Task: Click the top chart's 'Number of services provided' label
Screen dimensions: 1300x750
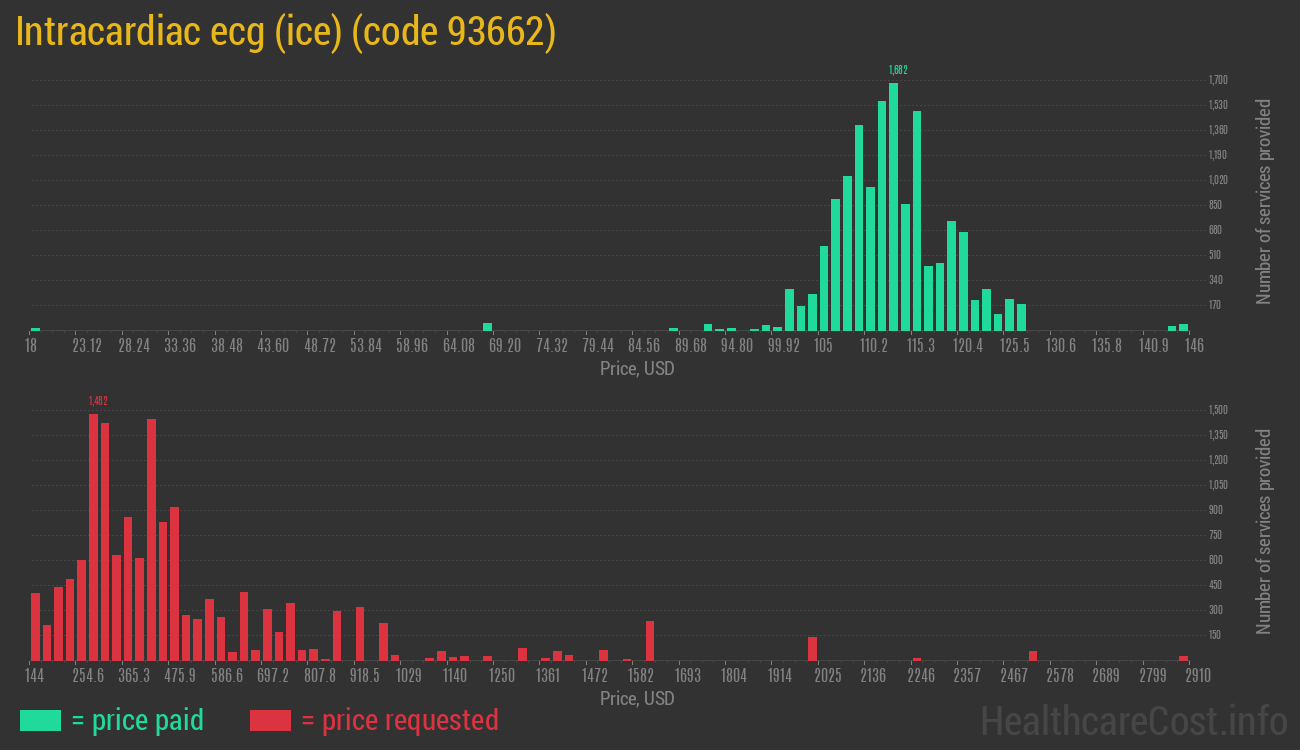Action: [1264, 201]
